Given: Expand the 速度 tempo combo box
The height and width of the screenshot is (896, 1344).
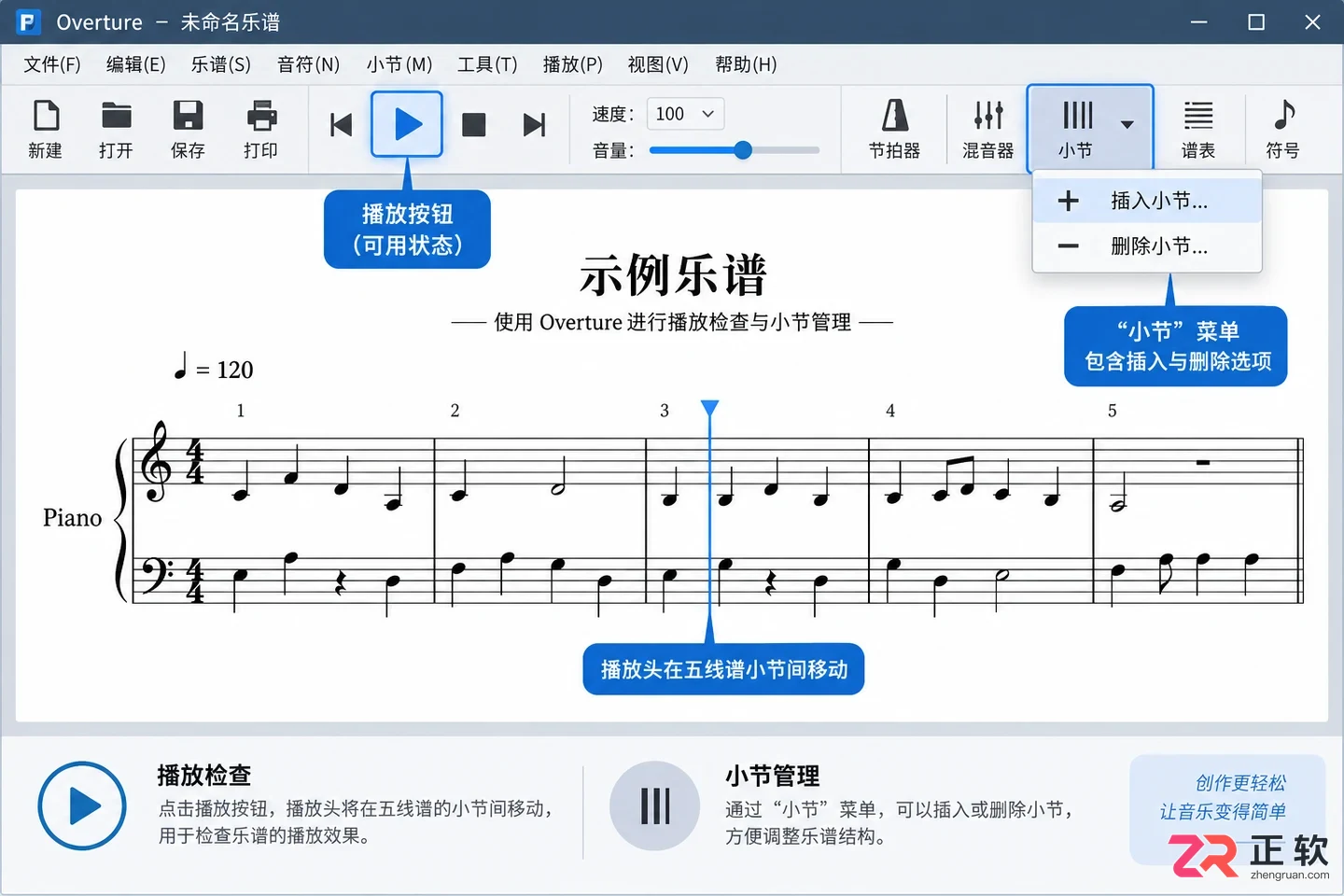Looking at the screenshot, I should pyautogui.click(x=686, y=114).
